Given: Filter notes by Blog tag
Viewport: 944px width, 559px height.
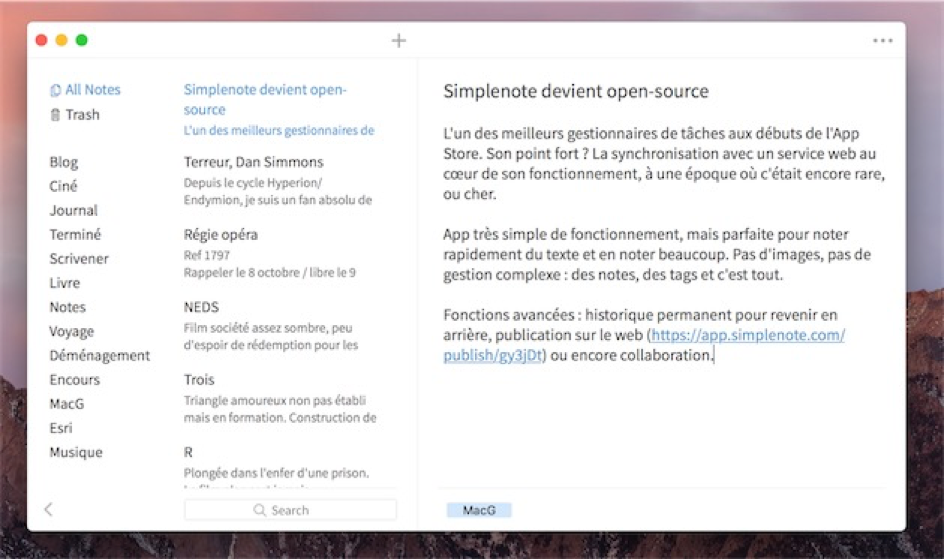Looking at the screenshot, I should point(64,162).
